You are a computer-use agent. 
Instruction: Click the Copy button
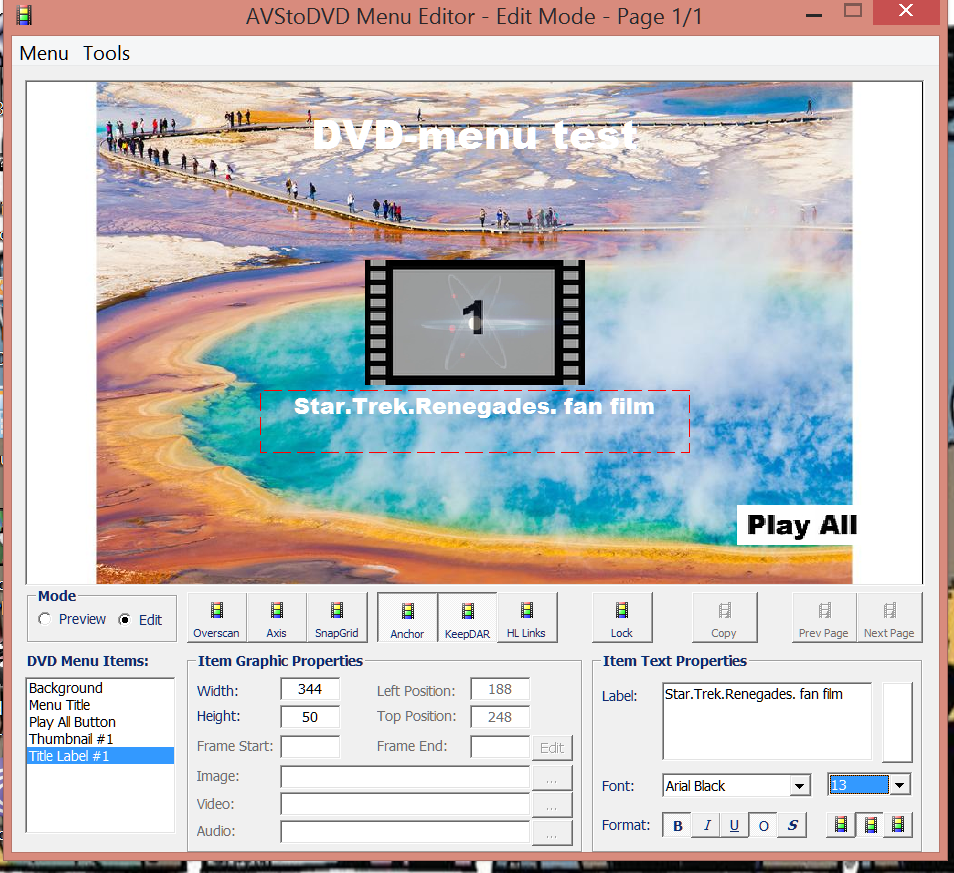(x=724, y=617)
